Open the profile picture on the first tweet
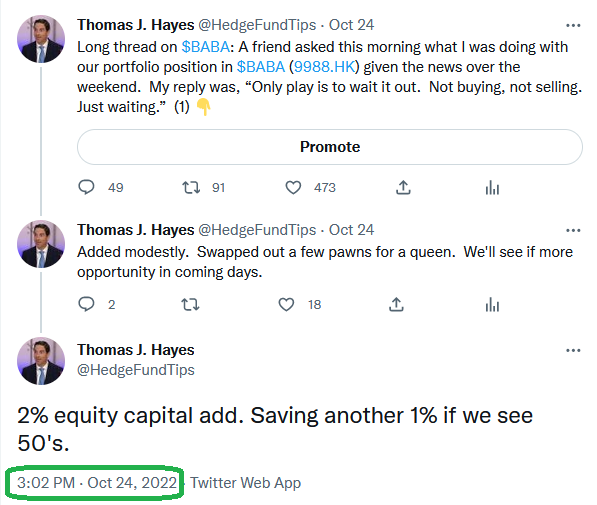The width and height of the screenshot is (597, 505). 41,39
